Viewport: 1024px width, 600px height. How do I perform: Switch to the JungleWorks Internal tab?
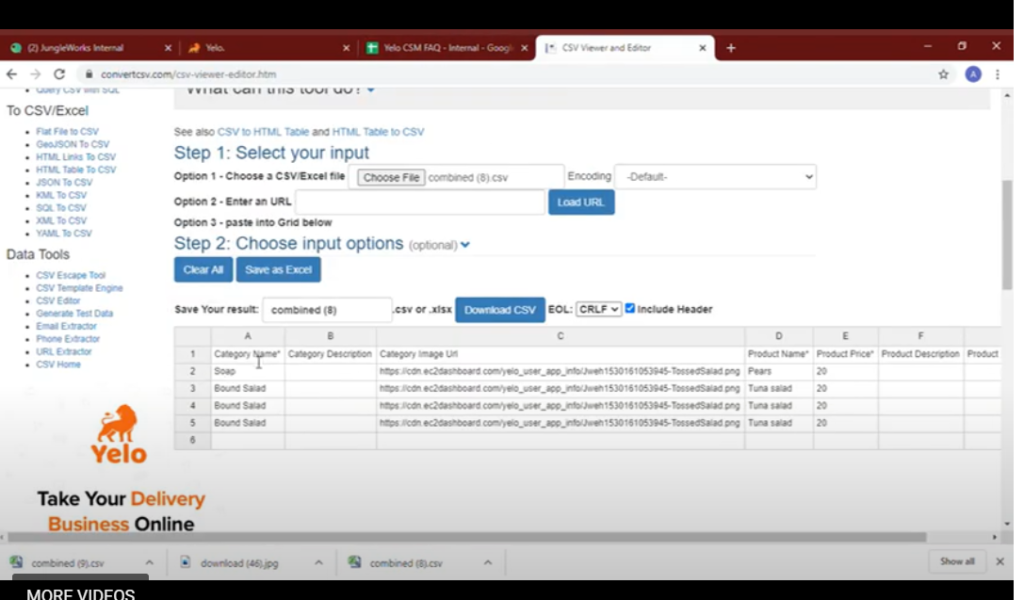coord(85,47)
